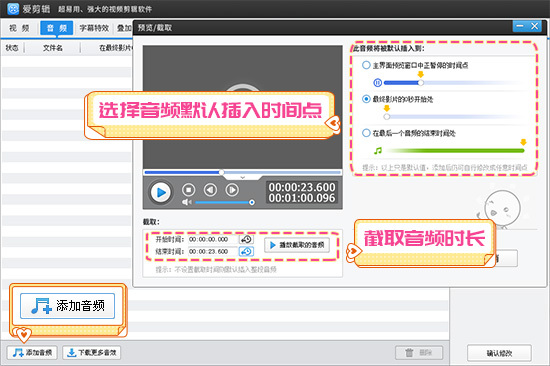Click 播放截取的音频 to play the clipped audio

tap(297, 245)
